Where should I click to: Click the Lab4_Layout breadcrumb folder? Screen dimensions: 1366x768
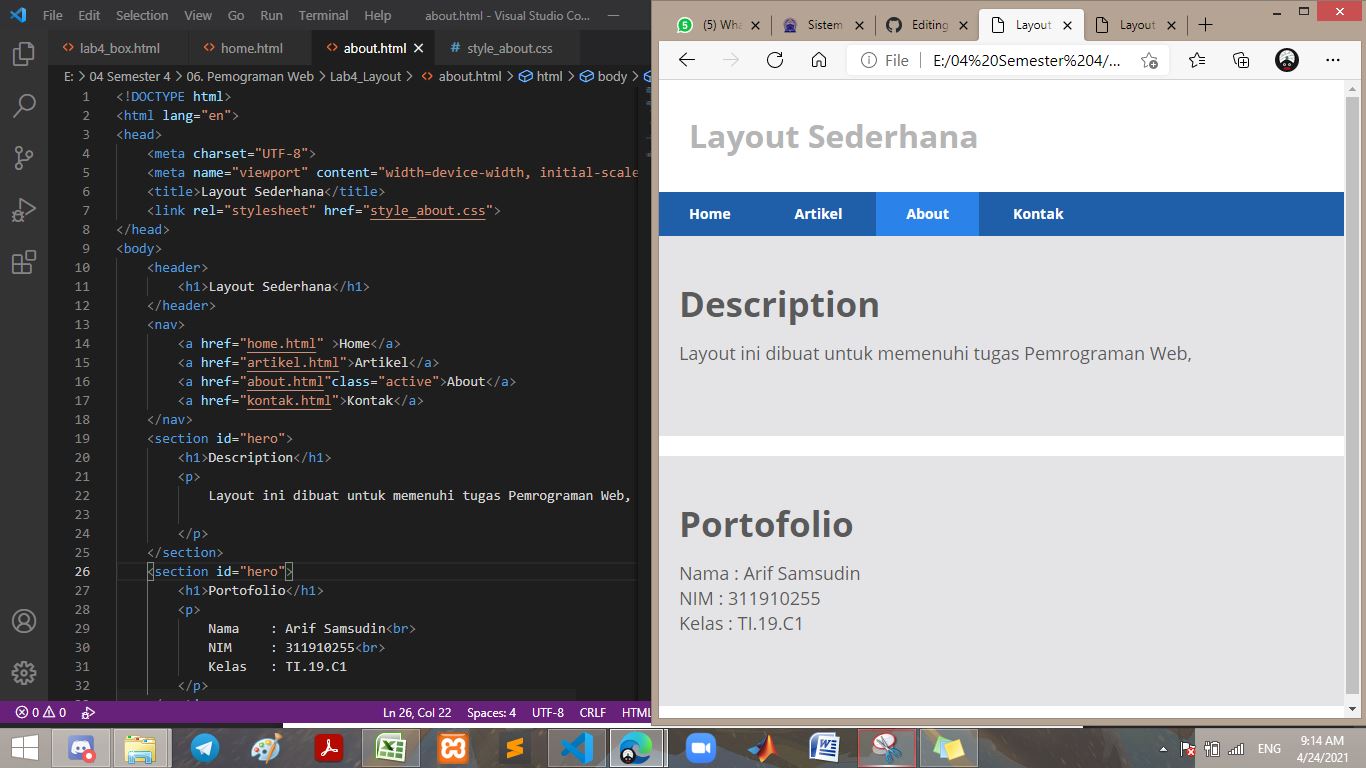click(x=366, y=76)
